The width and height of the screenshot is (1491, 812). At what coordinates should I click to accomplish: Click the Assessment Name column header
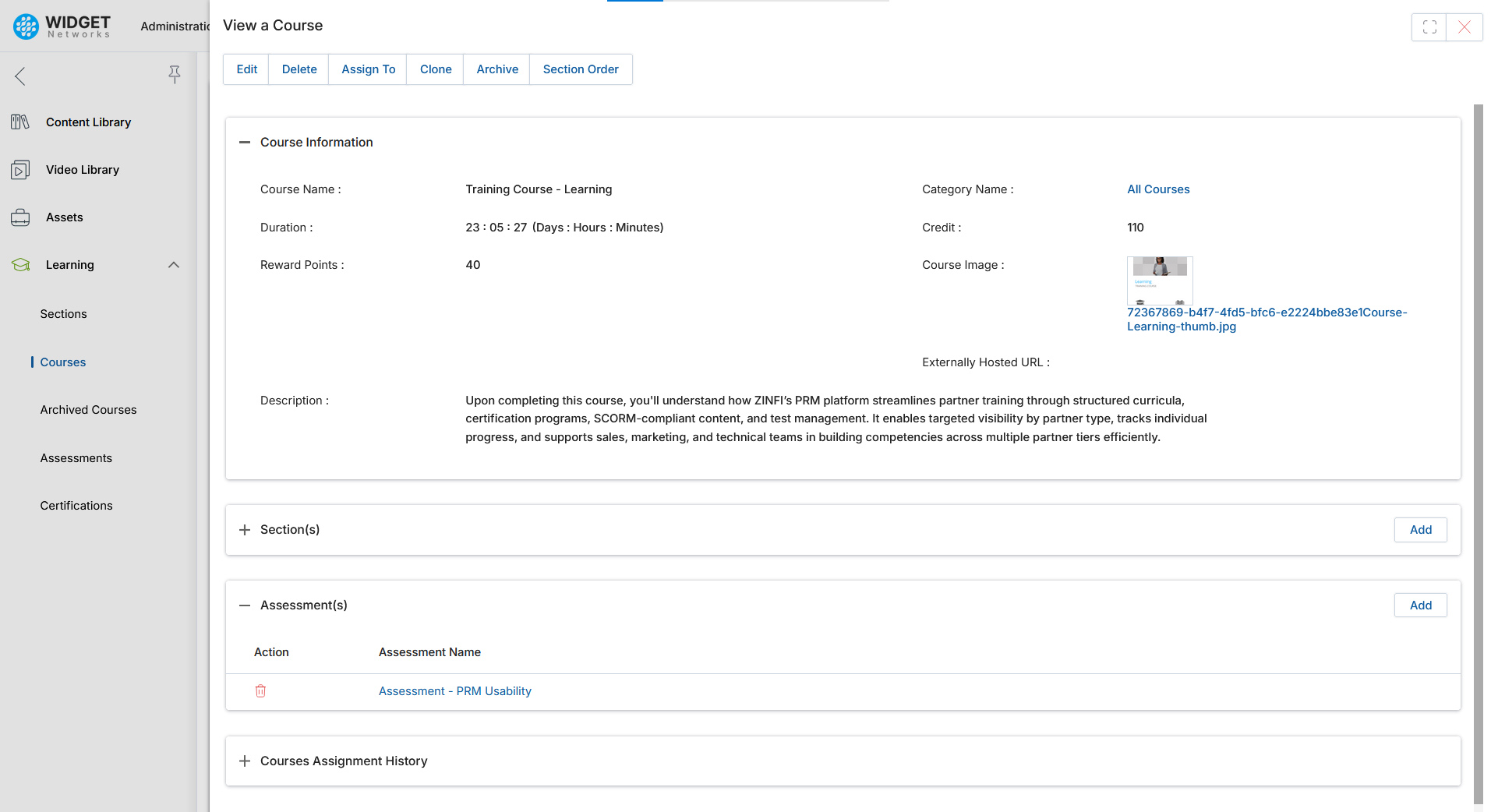[x=429, y=652]
